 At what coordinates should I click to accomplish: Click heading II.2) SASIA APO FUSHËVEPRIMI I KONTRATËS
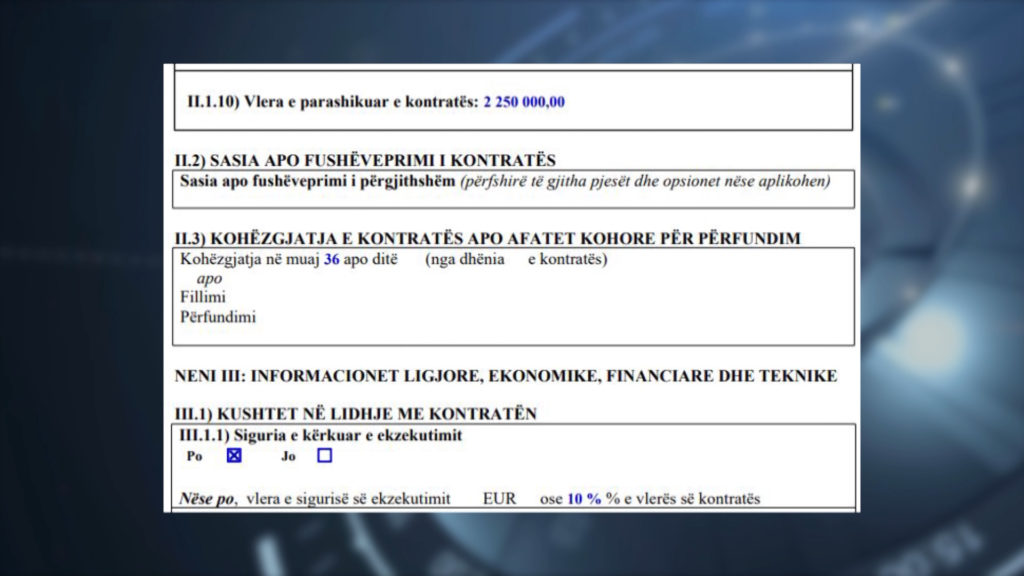pos(365,160)
